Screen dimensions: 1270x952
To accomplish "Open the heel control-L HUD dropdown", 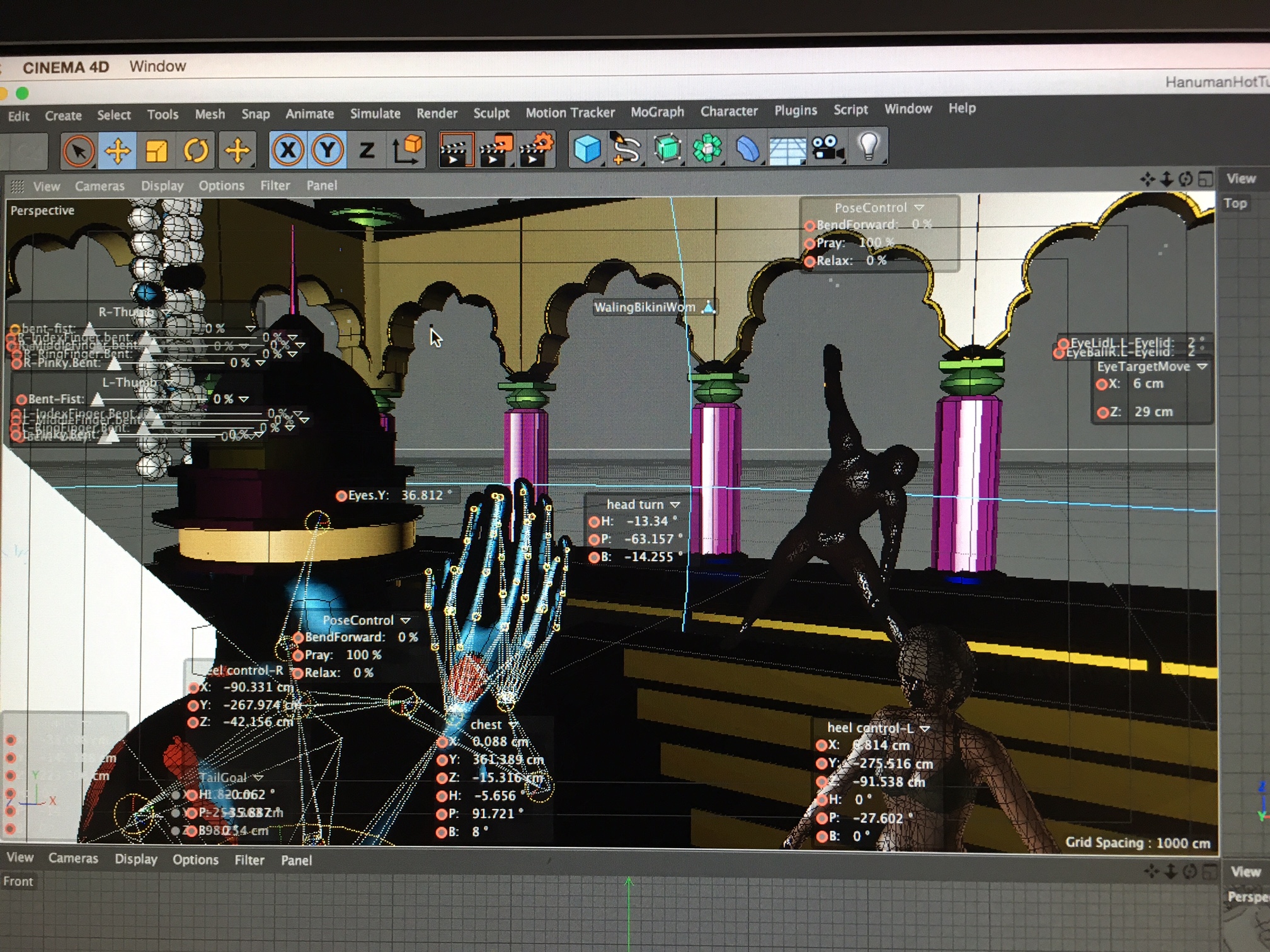I will click(x=925, y=728).
